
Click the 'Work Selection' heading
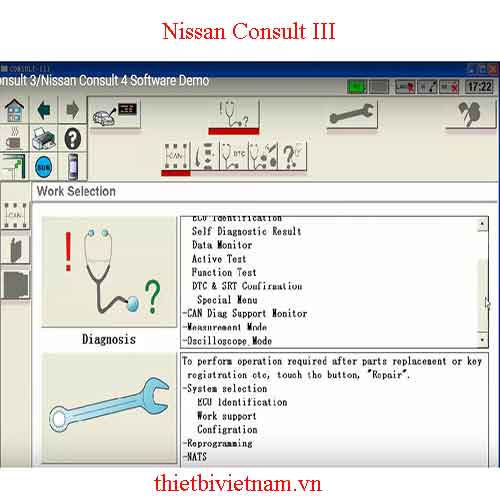pyautogui.click(x=76, y=191)
